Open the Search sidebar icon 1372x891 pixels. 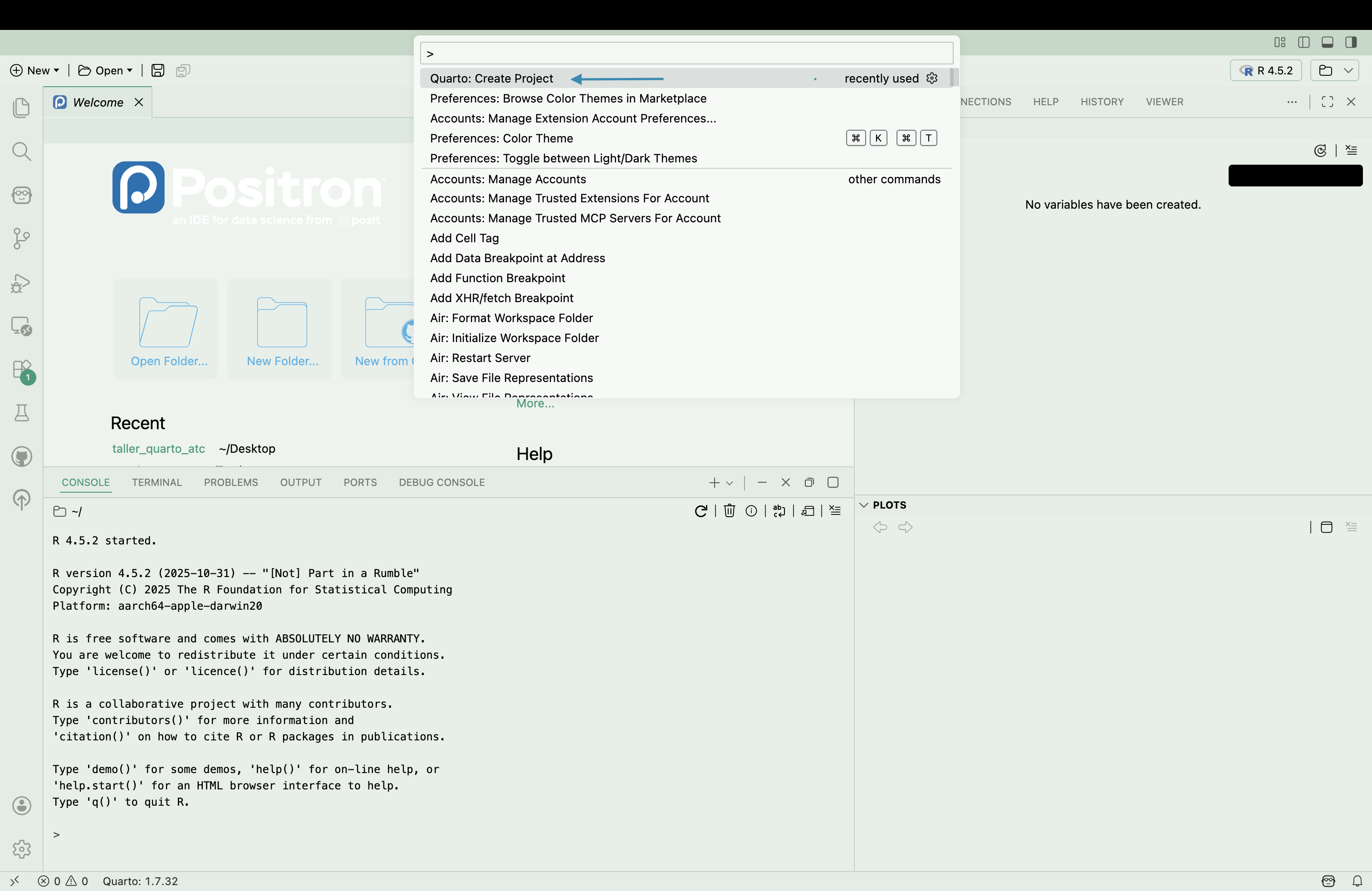(21, 151)
